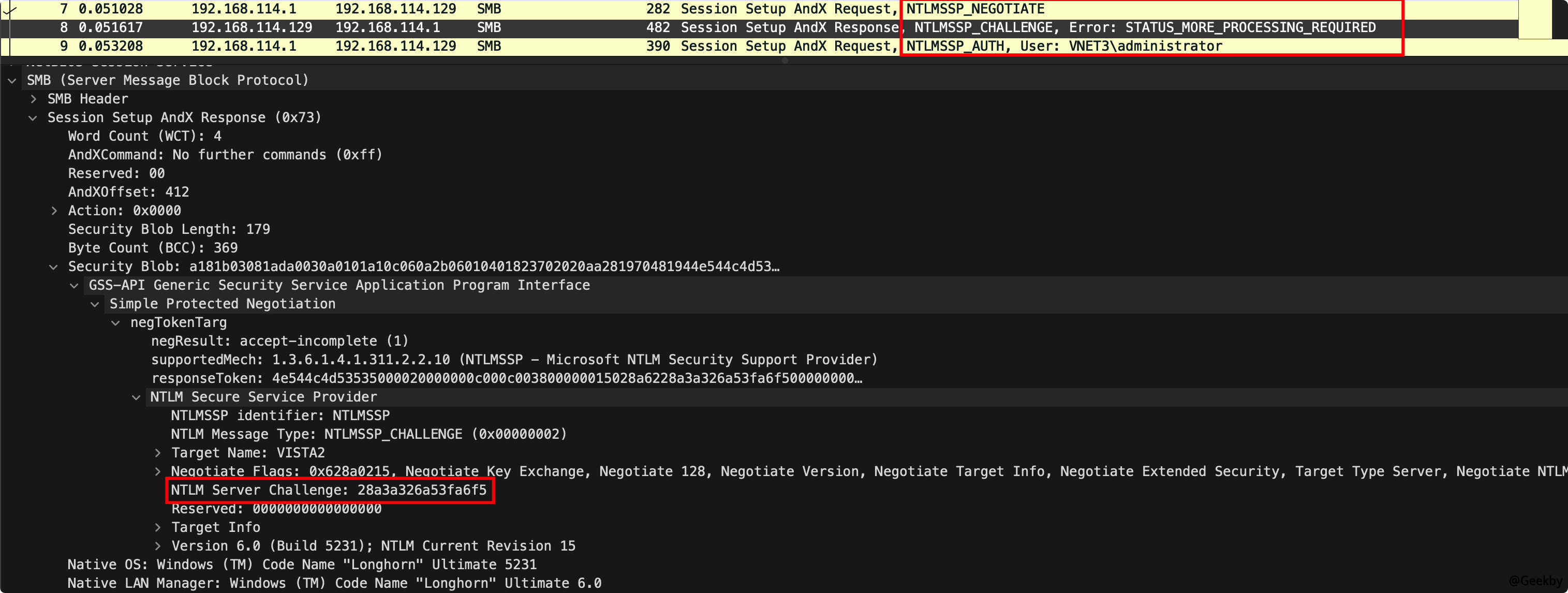Collapse the Security Blob node
This screenshot has height=593, width=1568.
point(54,268)
